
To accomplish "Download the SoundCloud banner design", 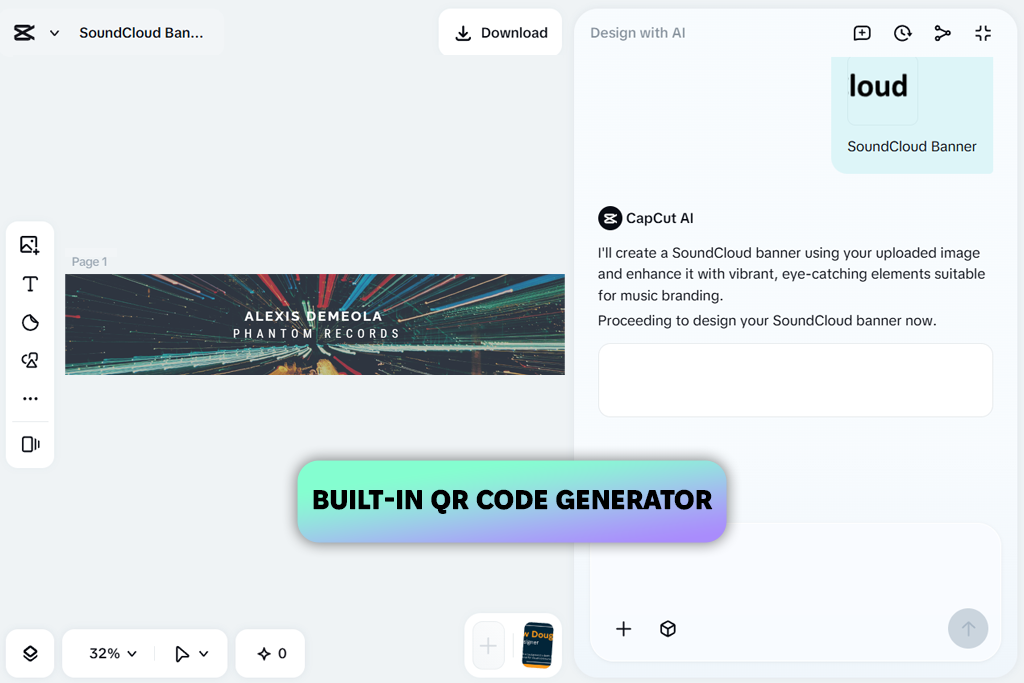I will pyautogui.click(x=500, y=33).
